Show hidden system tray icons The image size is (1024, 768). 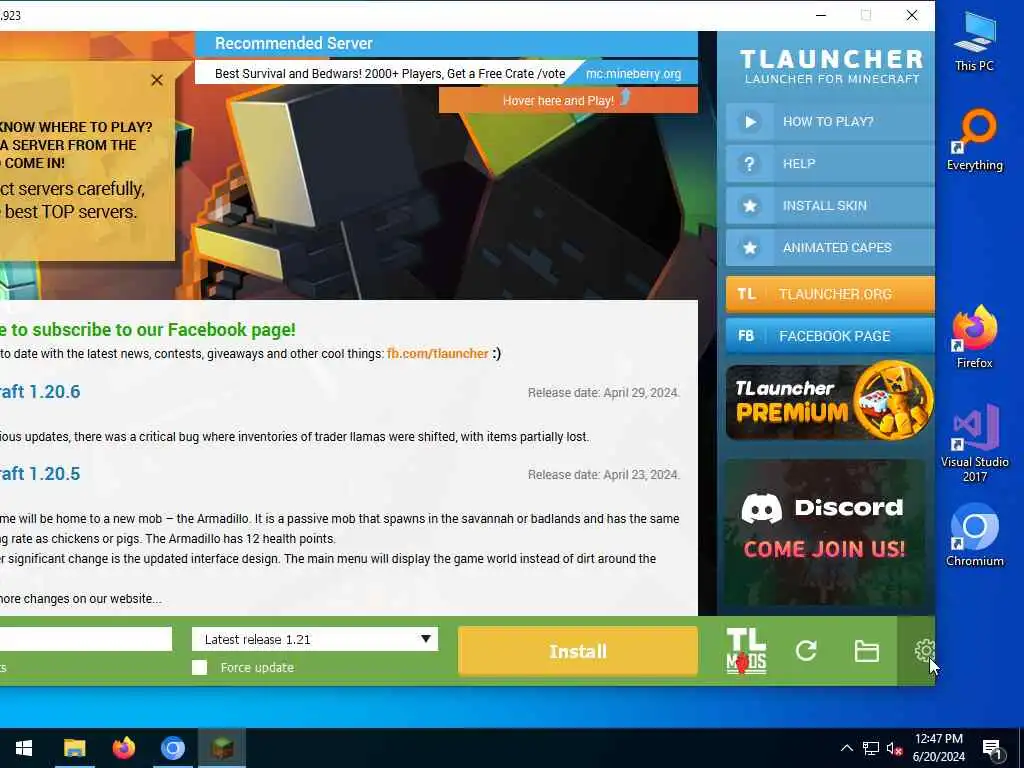(x=846, y=748)
